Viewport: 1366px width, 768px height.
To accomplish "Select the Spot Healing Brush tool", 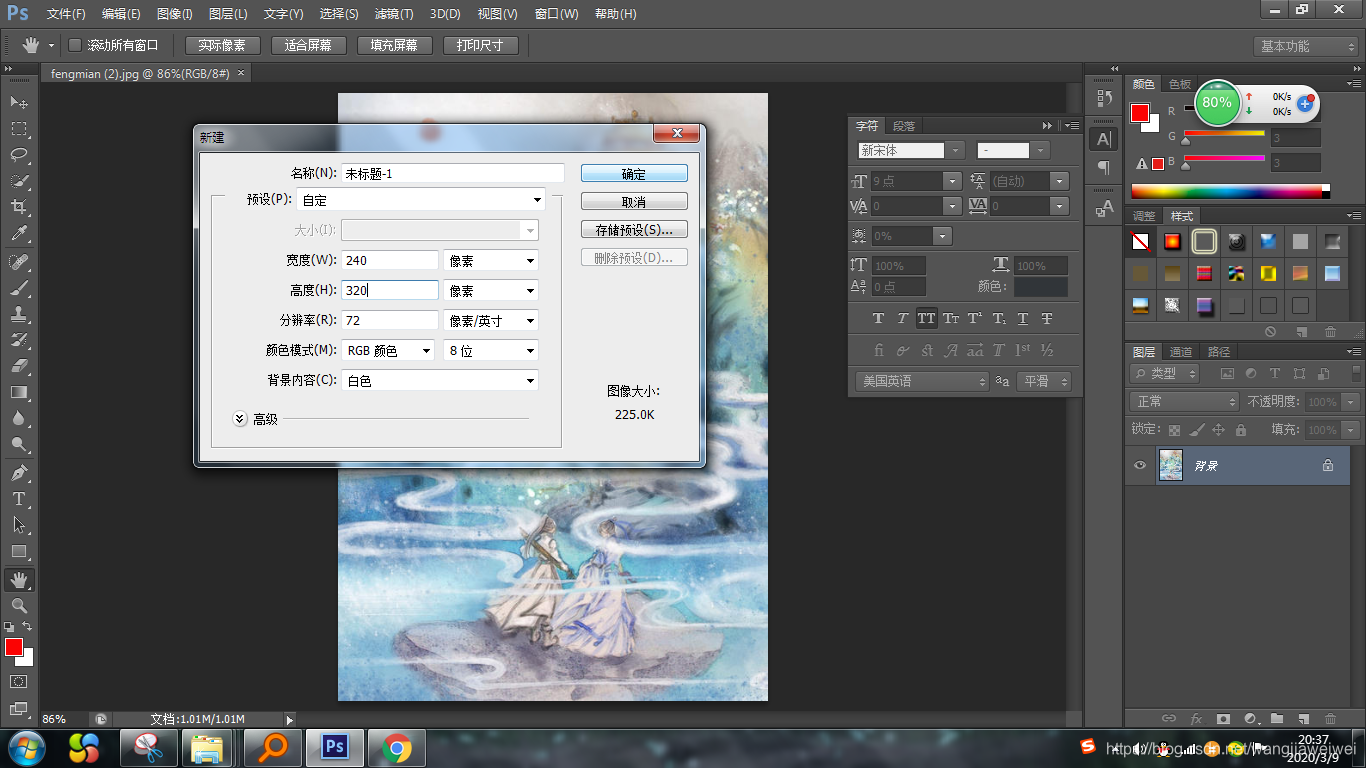I will coord(19,262).
